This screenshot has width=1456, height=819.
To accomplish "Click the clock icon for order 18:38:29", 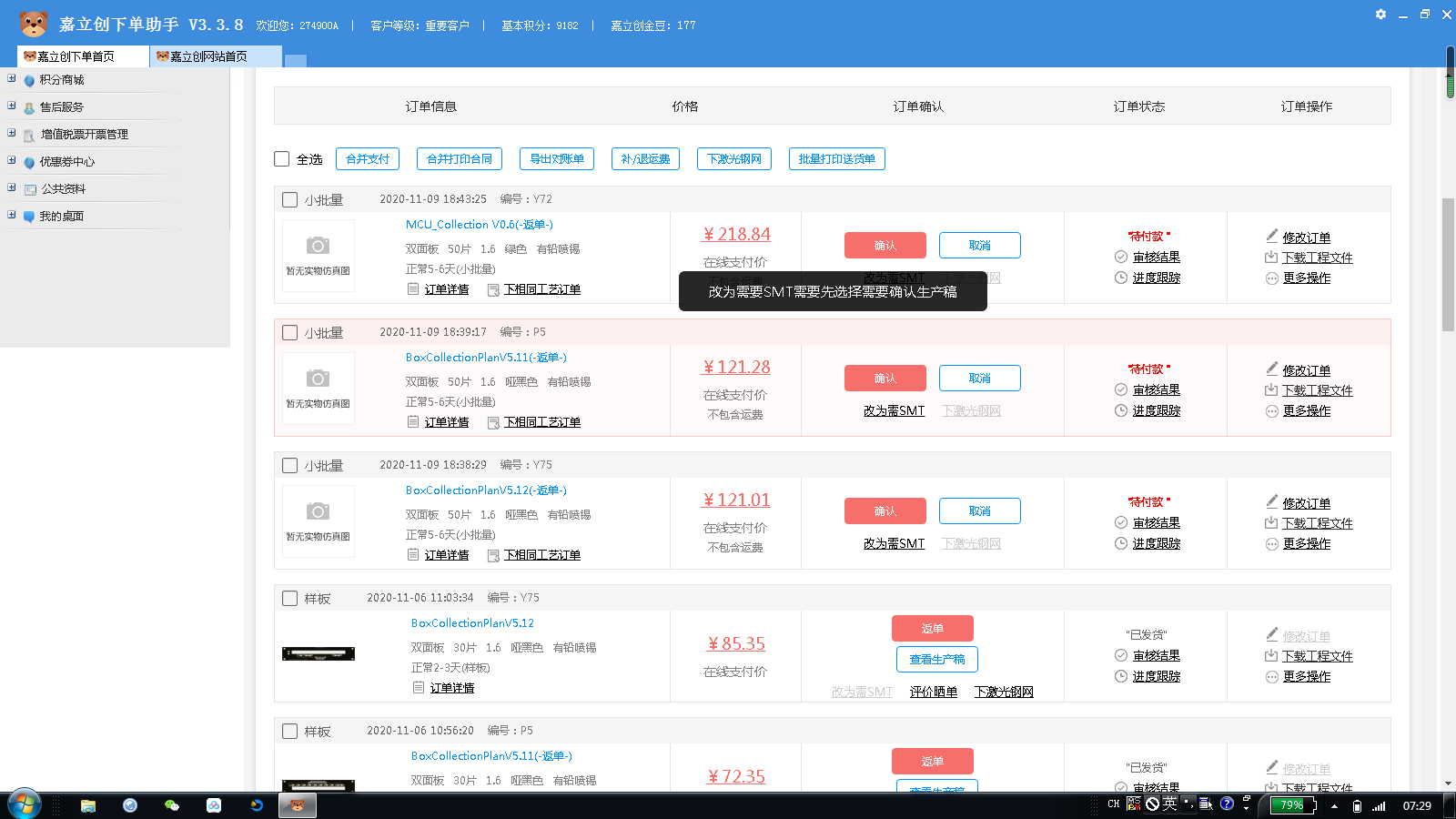I will point(1121,543).
